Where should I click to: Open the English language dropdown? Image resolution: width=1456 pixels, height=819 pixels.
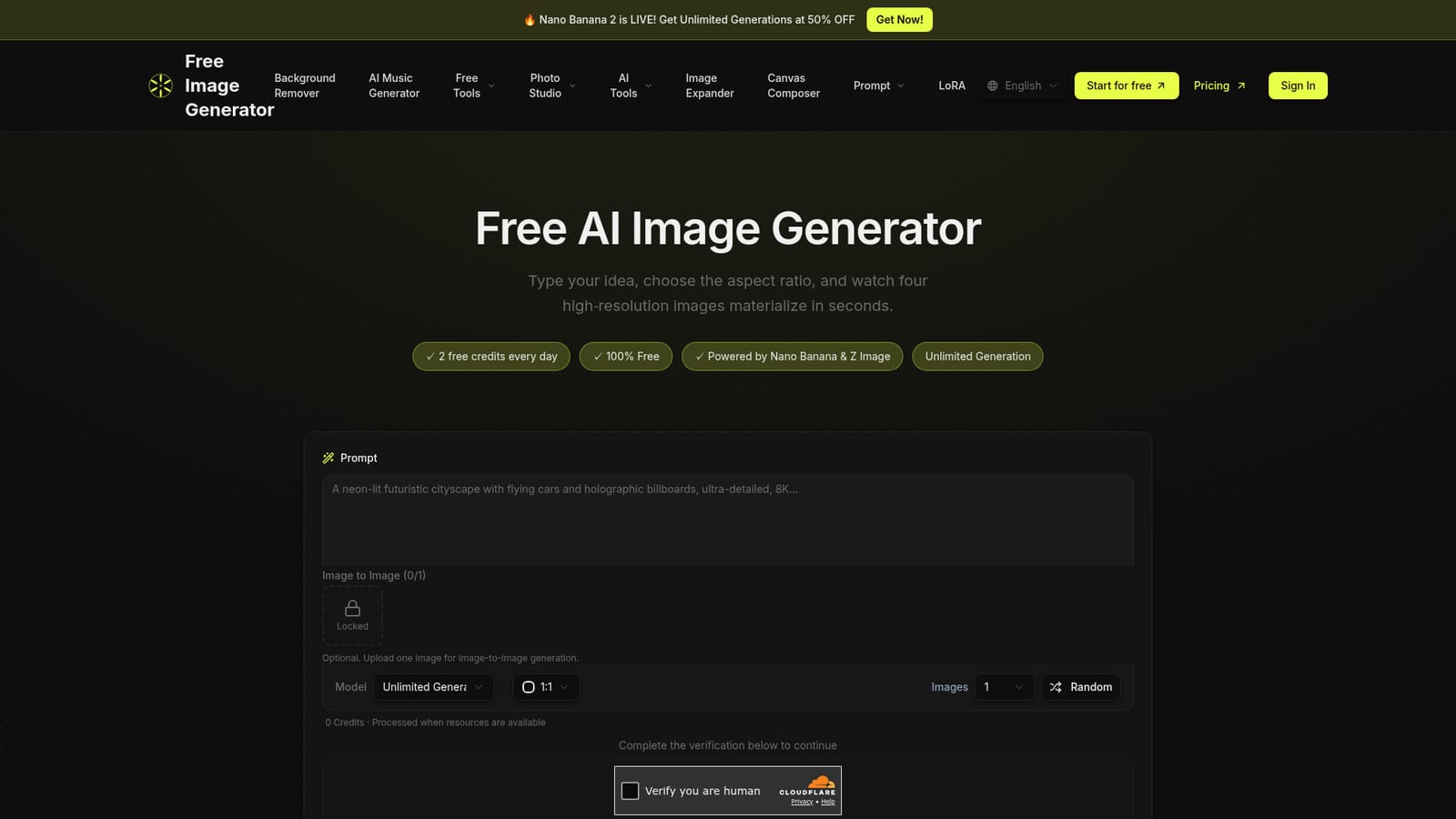coord(1022,86)
